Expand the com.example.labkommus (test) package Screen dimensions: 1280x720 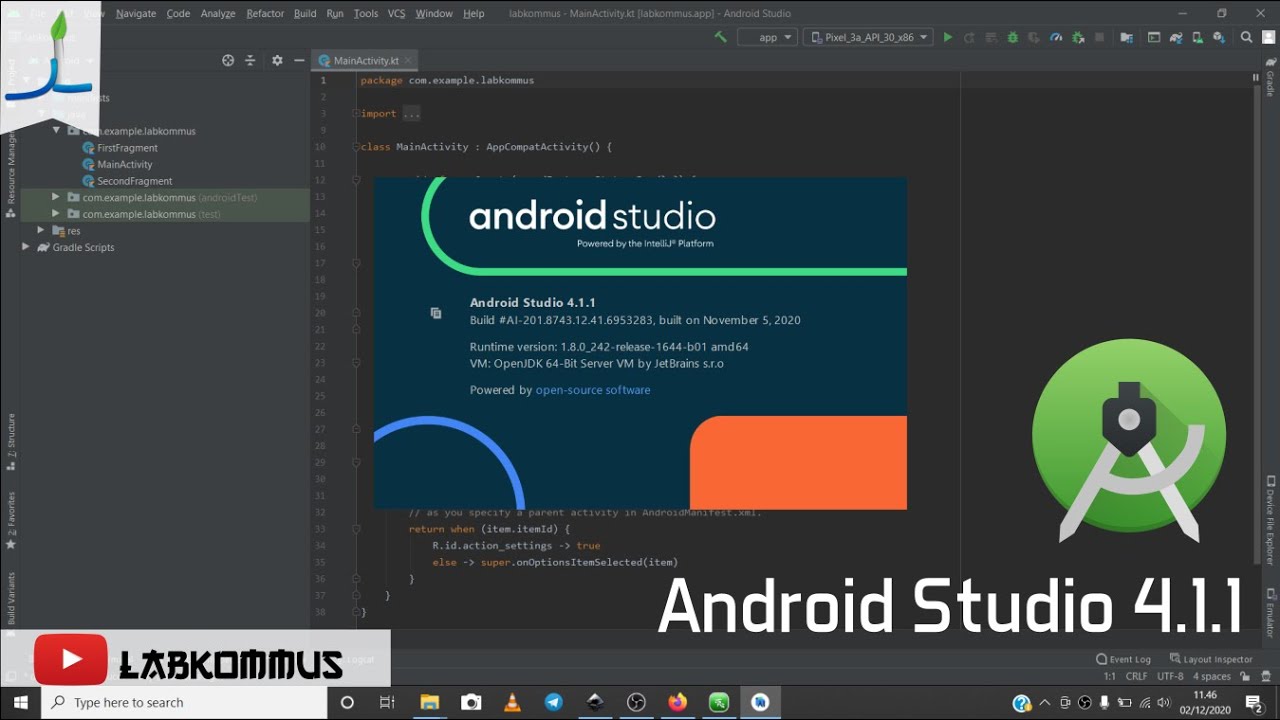pos(56,214)
